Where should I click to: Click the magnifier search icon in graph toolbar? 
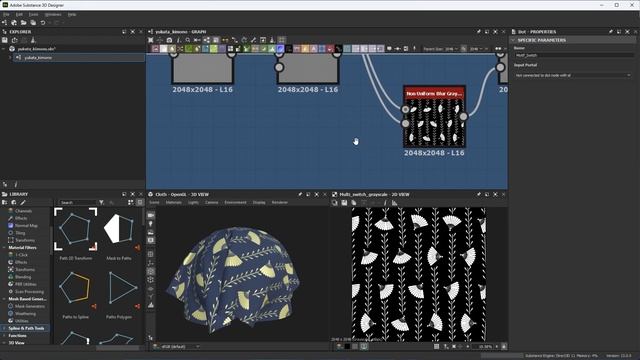[x=188, y=40]
